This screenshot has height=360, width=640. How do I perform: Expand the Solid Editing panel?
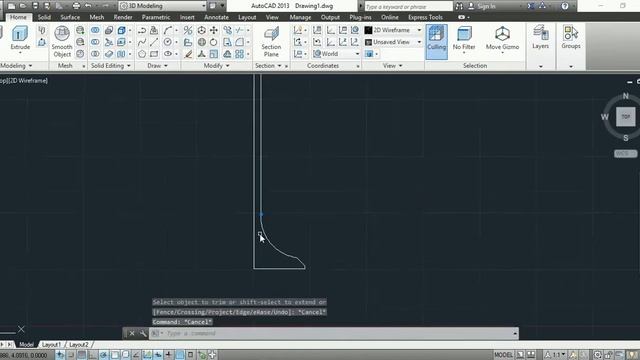[111, 66]
